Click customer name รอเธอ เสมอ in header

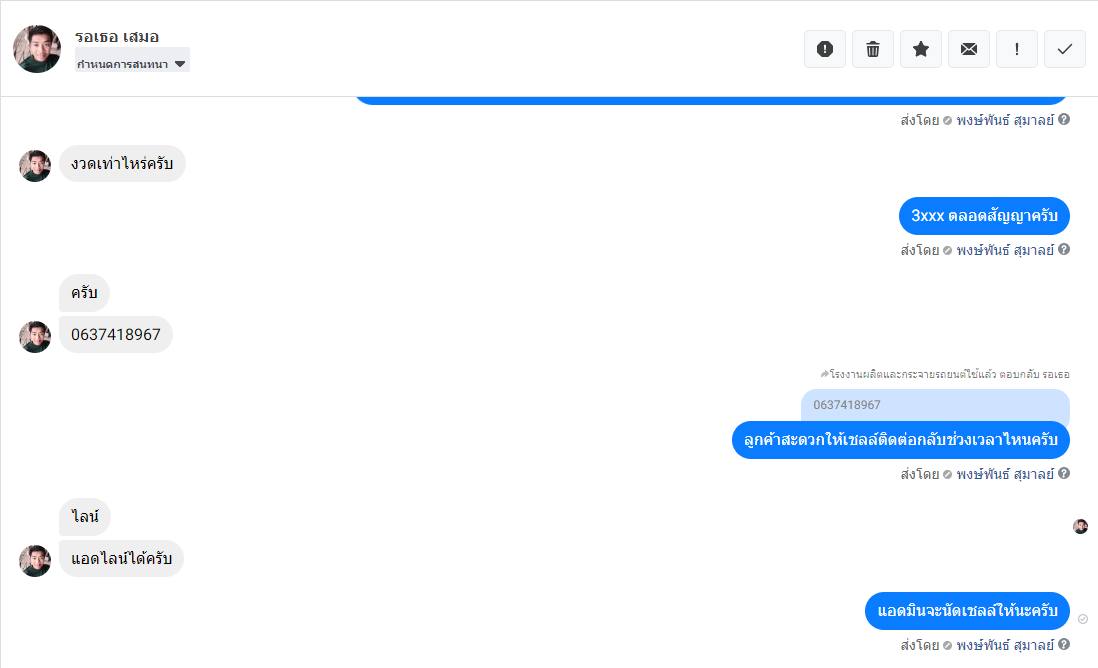pyautogui.click(x=117, y=36)
